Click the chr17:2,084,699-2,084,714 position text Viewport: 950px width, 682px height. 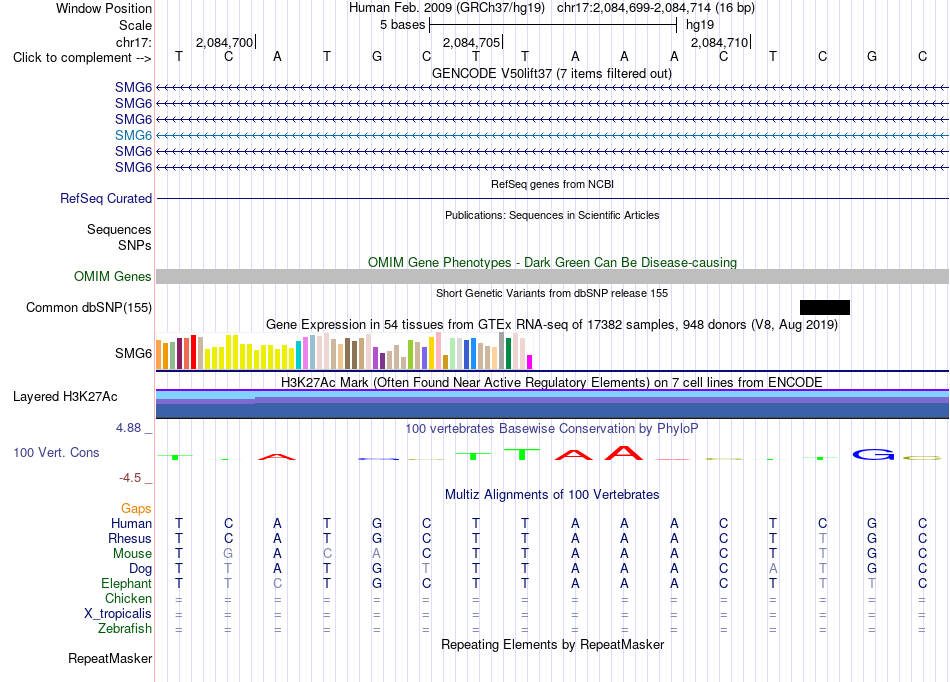(656, 8)
